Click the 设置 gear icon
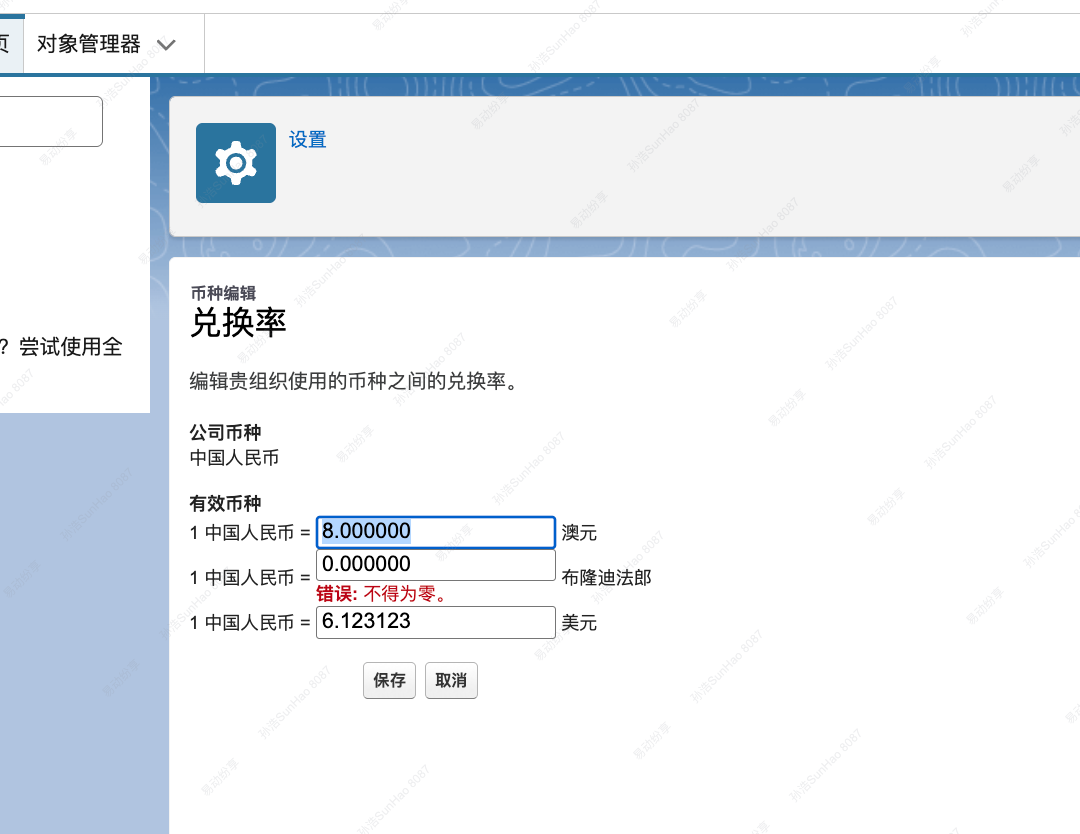1080x834 pixels. (x=236, y=163)
